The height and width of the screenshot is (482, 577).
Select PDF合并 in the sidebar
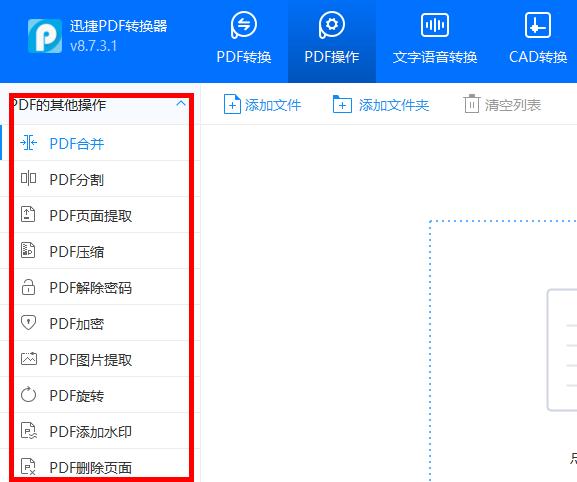tap(77, 143)
